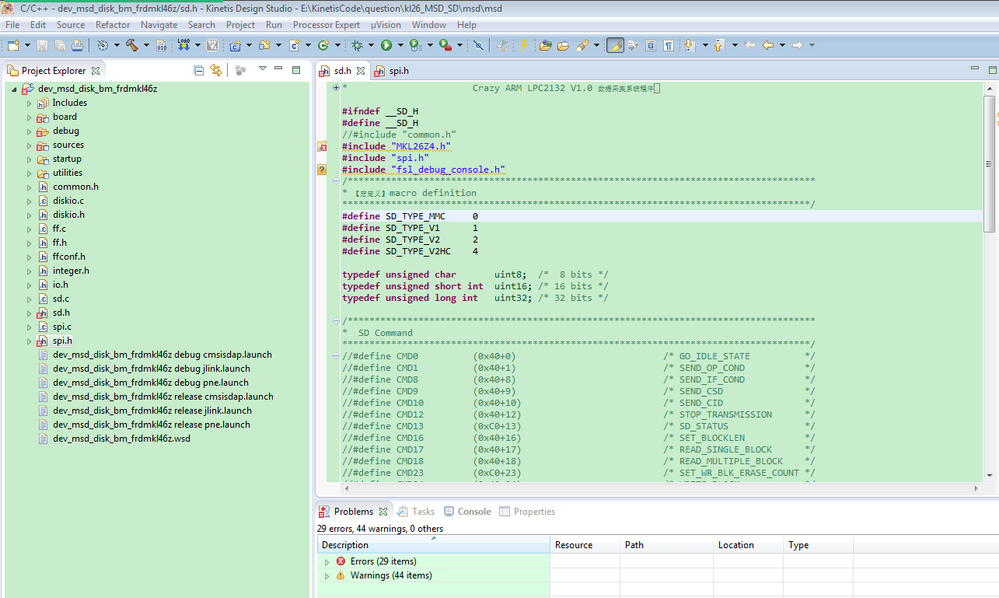The image size is (999, 598).
Task: Switch to the Console tab
Action: coord(473,512)
